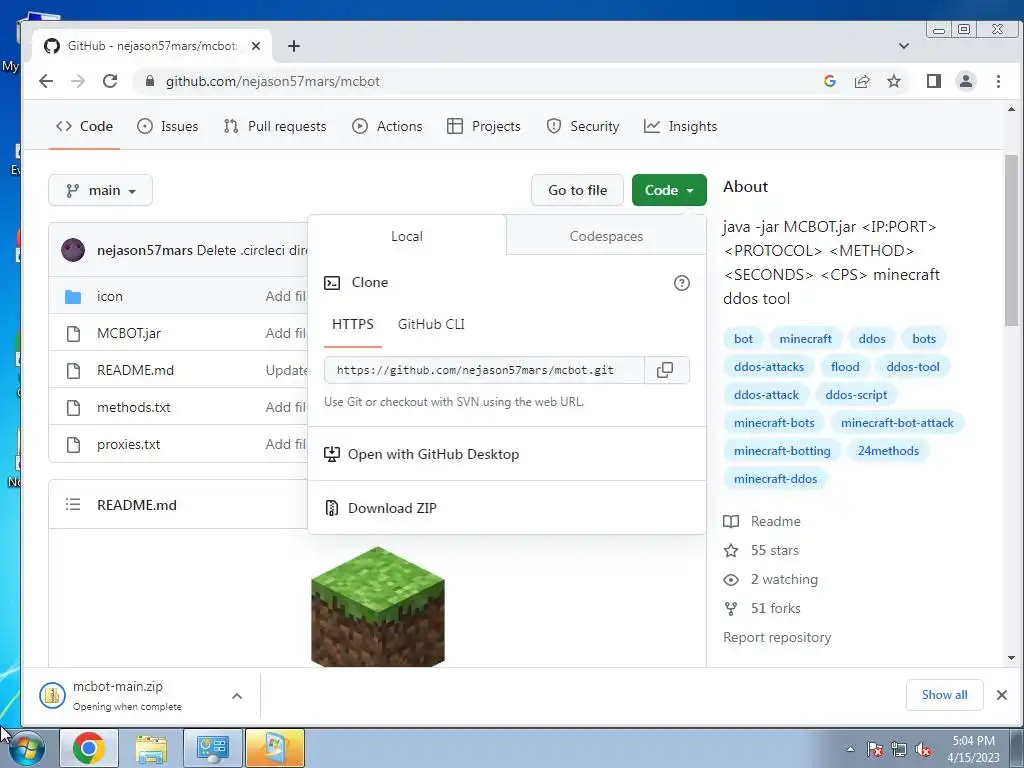This screenshot has width=1024, height=768.
Task: Open the Pull requests tab
Action: 274,126
